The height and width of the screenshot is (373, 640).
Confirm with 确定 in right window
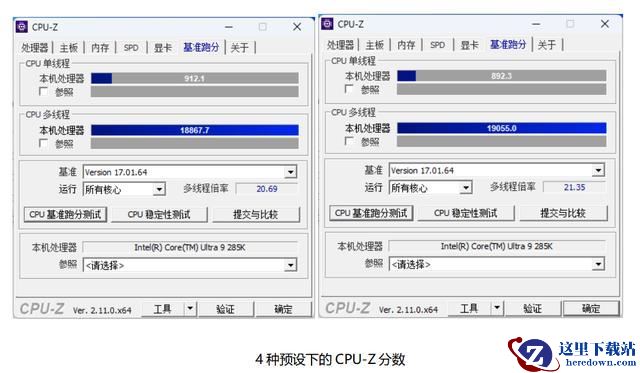tap(591, 308)
